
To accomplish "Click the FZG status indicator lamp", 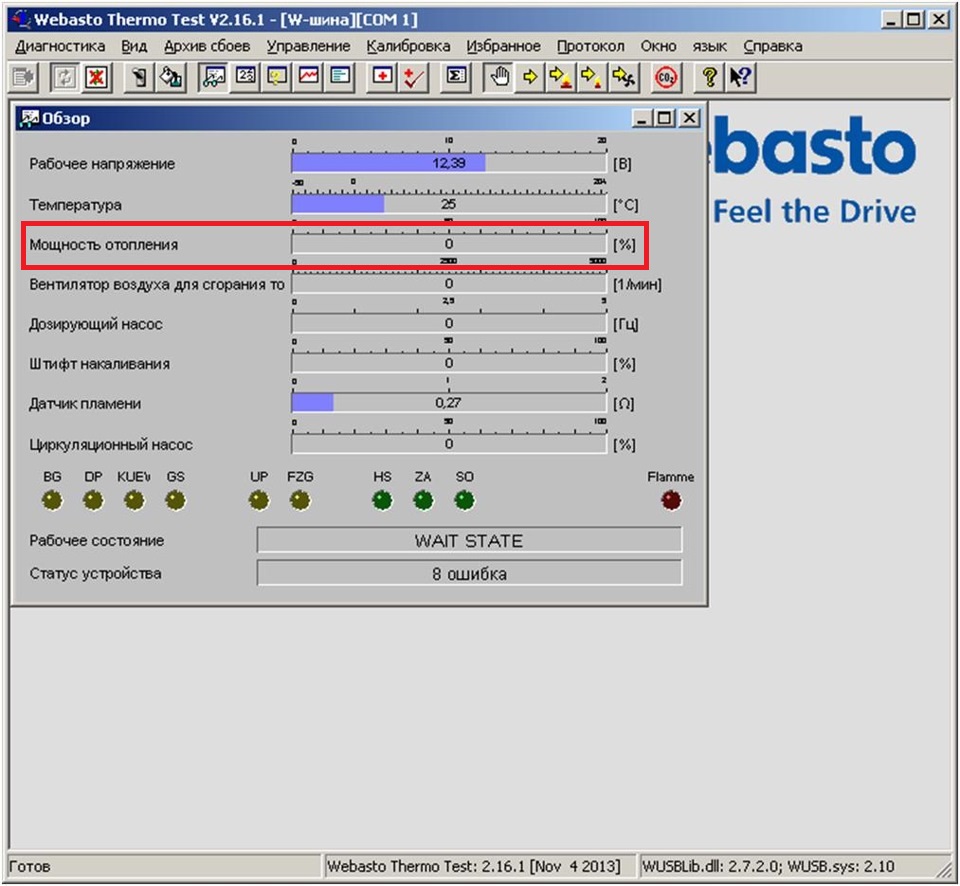I will (300, 501).
